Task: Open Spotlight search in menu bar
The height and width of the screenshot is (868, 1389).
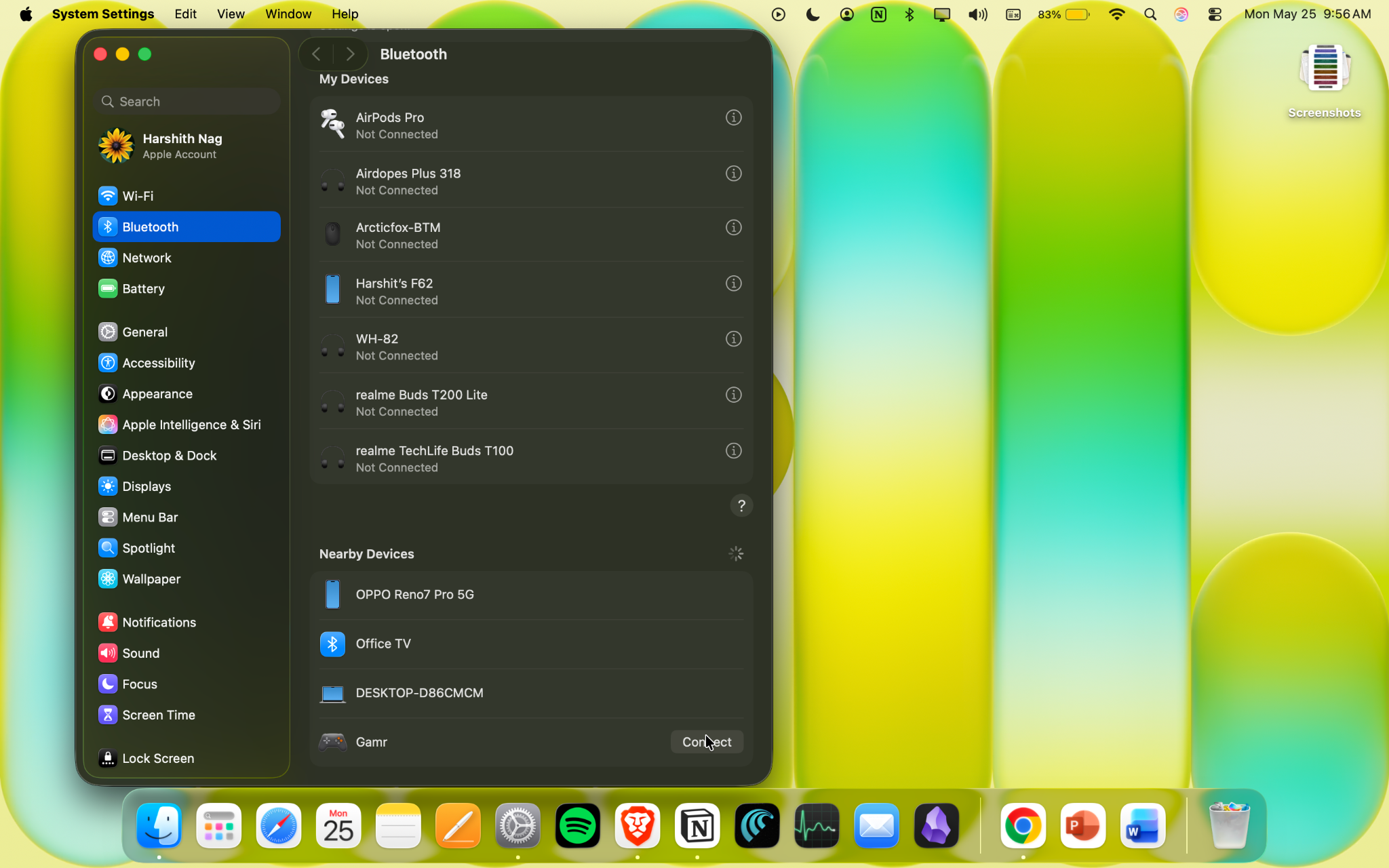Action: pyautogui.click(x=1150, y=14)
